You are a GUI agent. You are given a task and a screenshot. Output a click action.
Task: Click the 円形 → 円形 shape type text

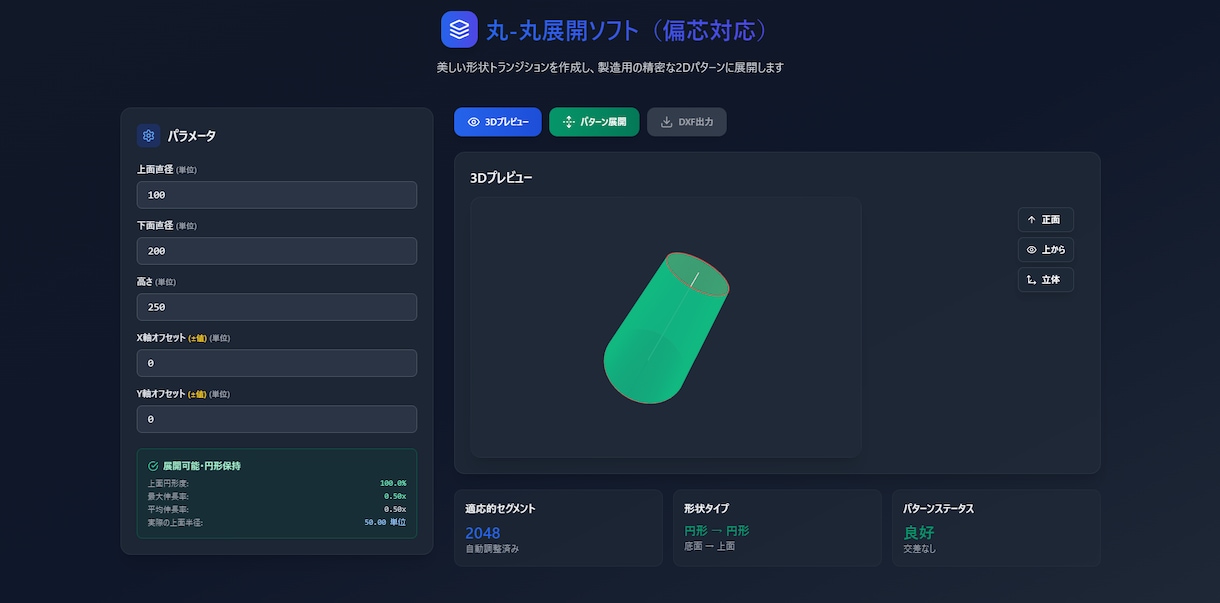(717, 531)
